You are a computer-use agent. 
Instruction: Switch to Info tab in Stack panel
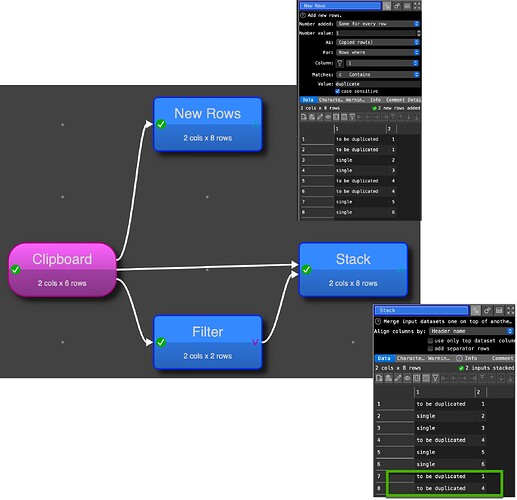[467, 358]
